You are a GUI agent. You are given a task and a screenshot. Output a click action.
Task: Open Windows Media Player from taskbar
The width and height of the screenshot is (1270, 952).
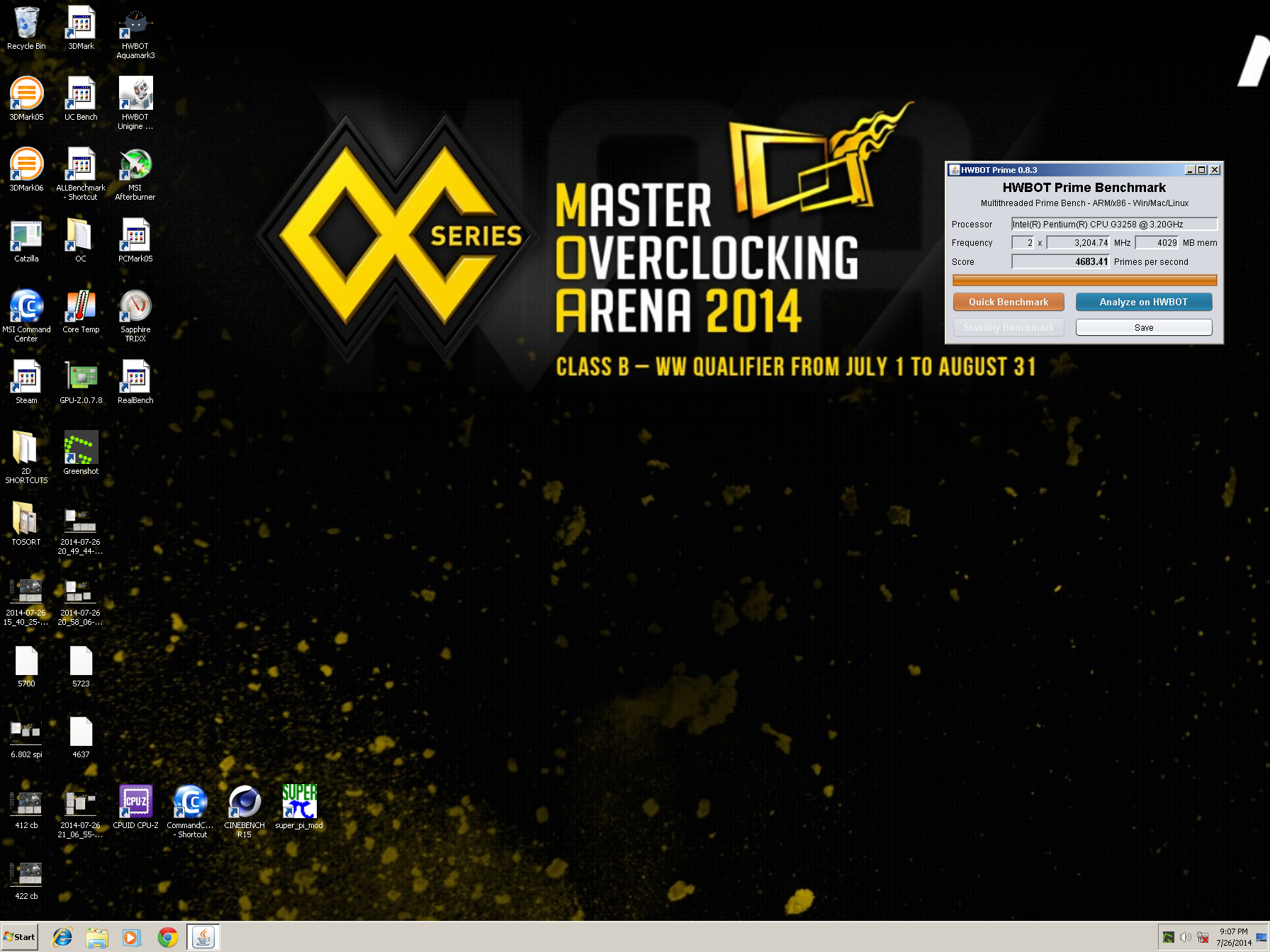tap(132, 937)
